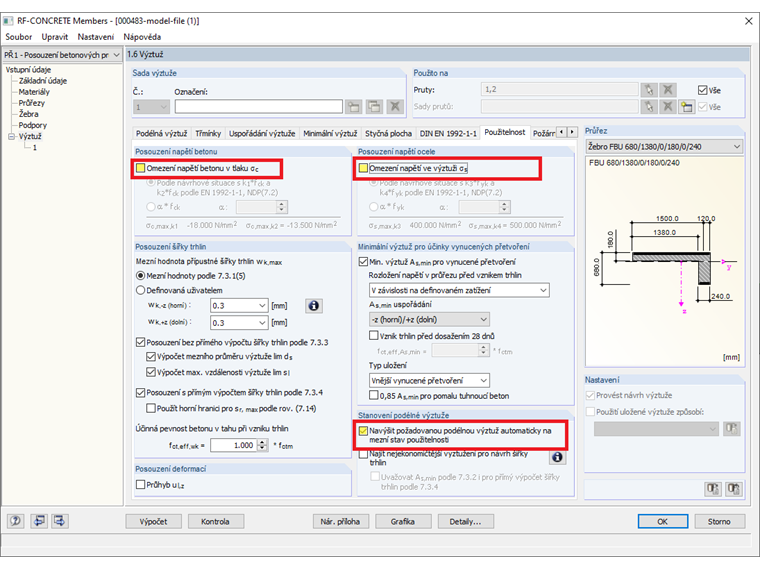Go to next window icon at bottom

click(60, 521)
